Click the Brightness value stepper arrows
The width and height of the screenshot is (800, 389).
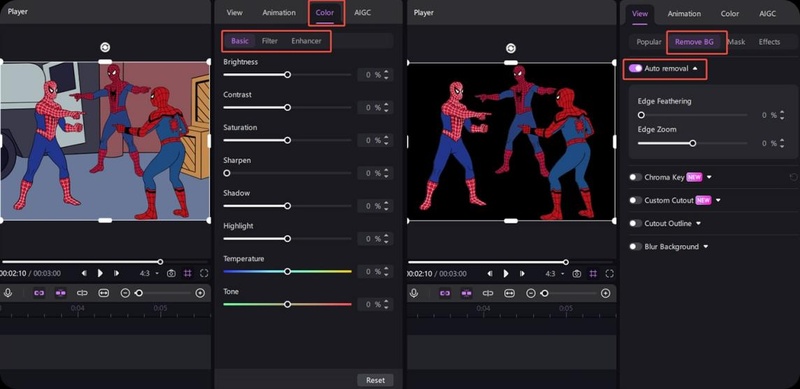point(386,75)
